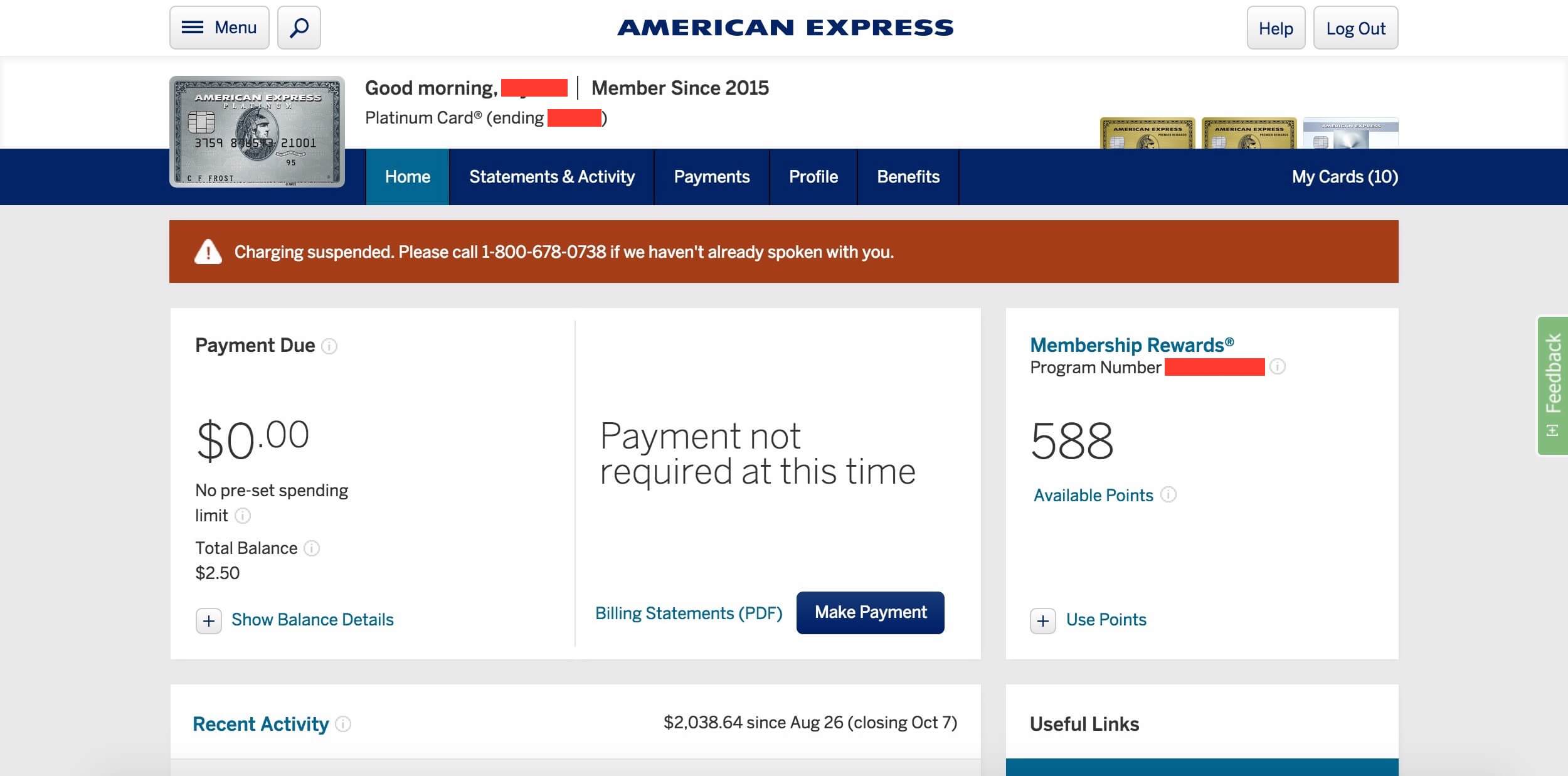Open Billing Statements (PDF) link
Image resolution: width=1568 pixels, height=776 pixels.
coord(689,613)
